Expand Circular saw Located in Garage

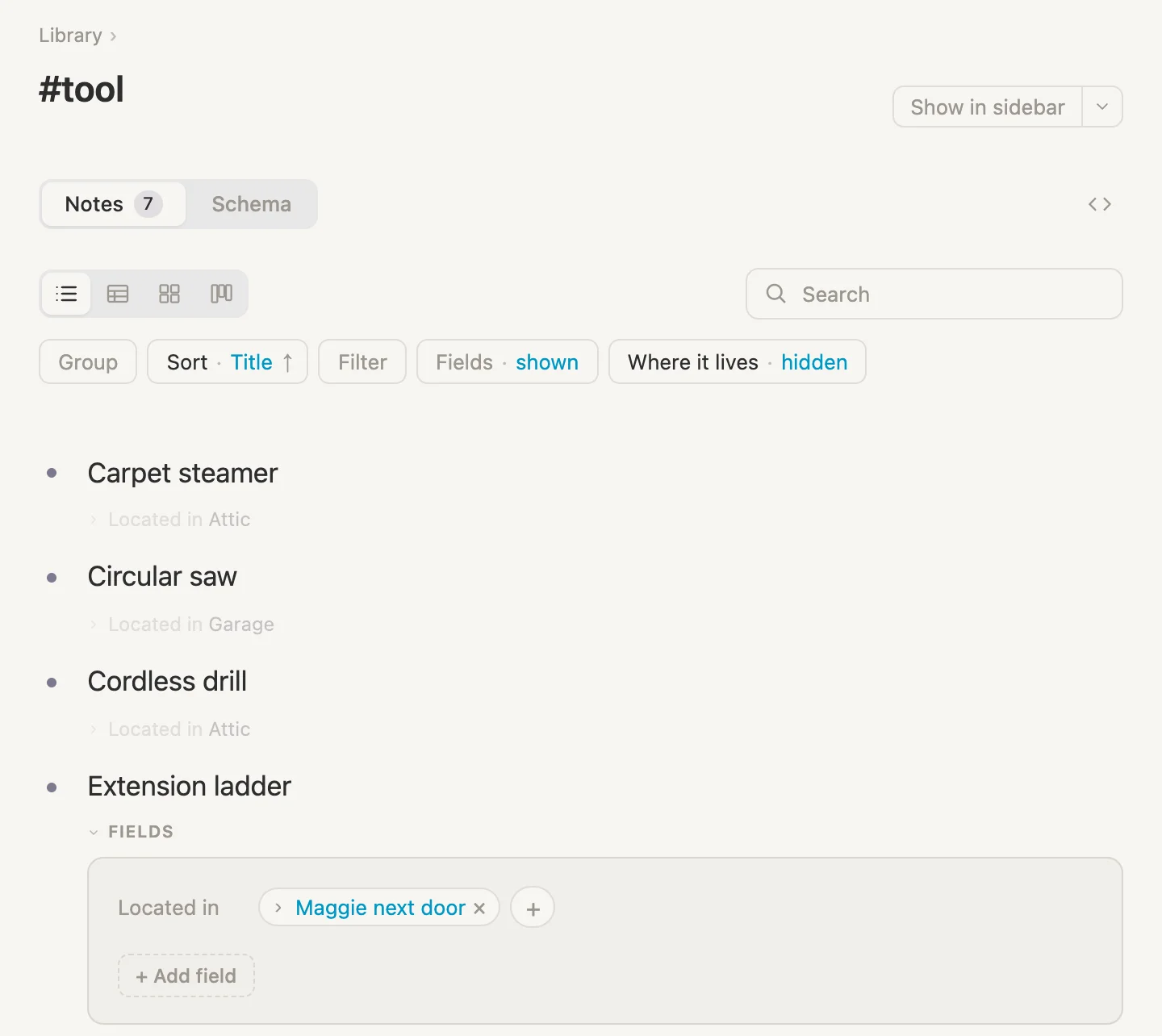[x=94, y=625]
